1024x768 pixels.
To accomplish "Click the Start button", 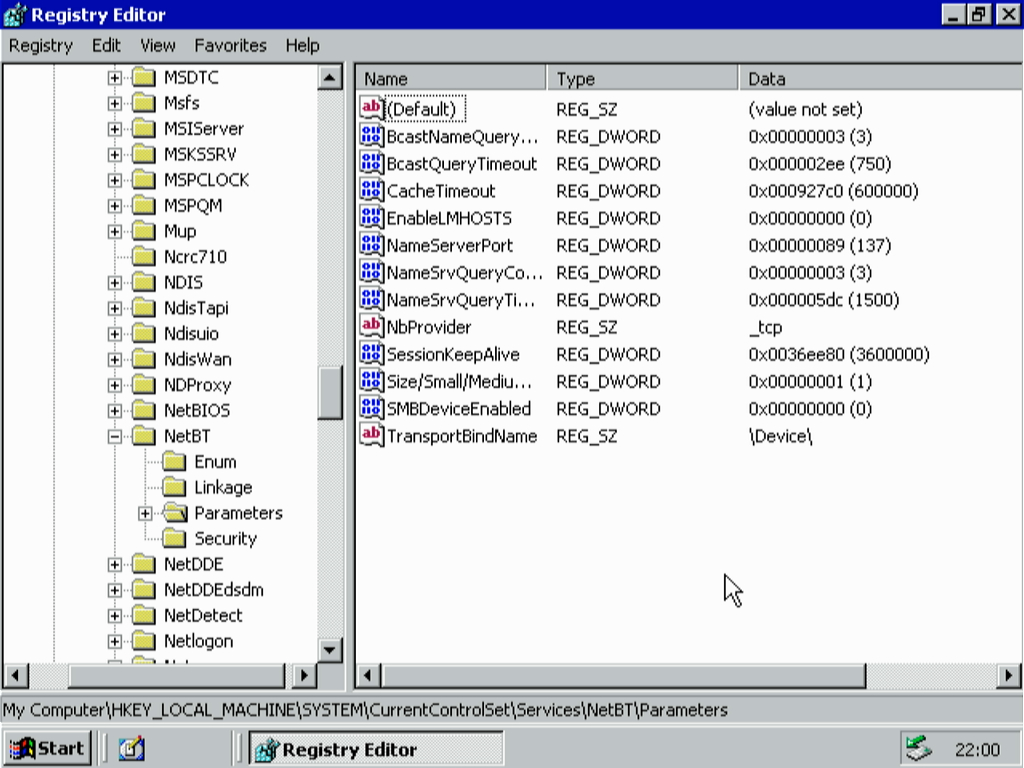I will (x=47, y=748).
